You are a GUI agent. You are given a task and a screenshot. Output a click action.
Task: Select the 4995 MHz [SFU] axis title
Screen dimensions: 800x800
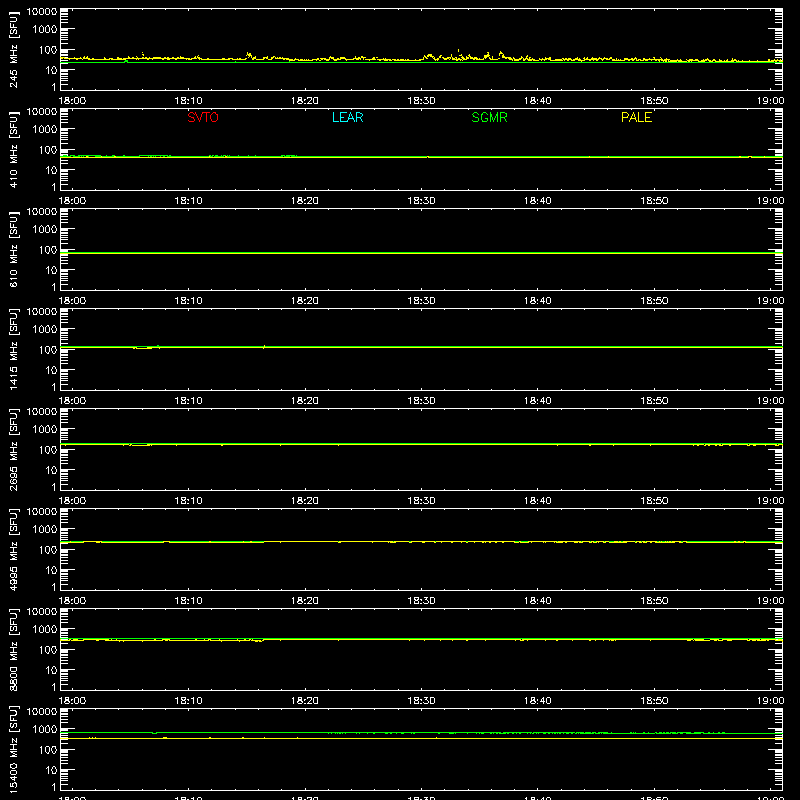coord(13,549)
